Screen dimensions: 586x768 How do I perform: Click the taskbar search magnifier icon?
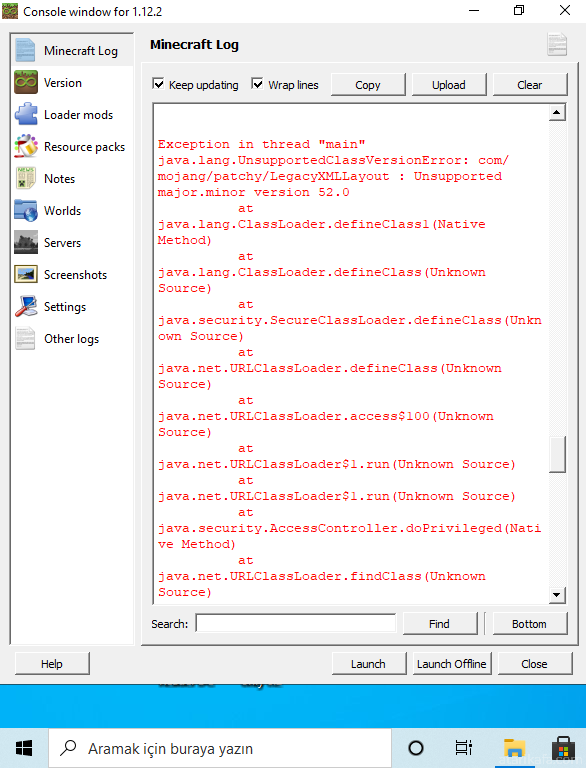click(68, 747)
